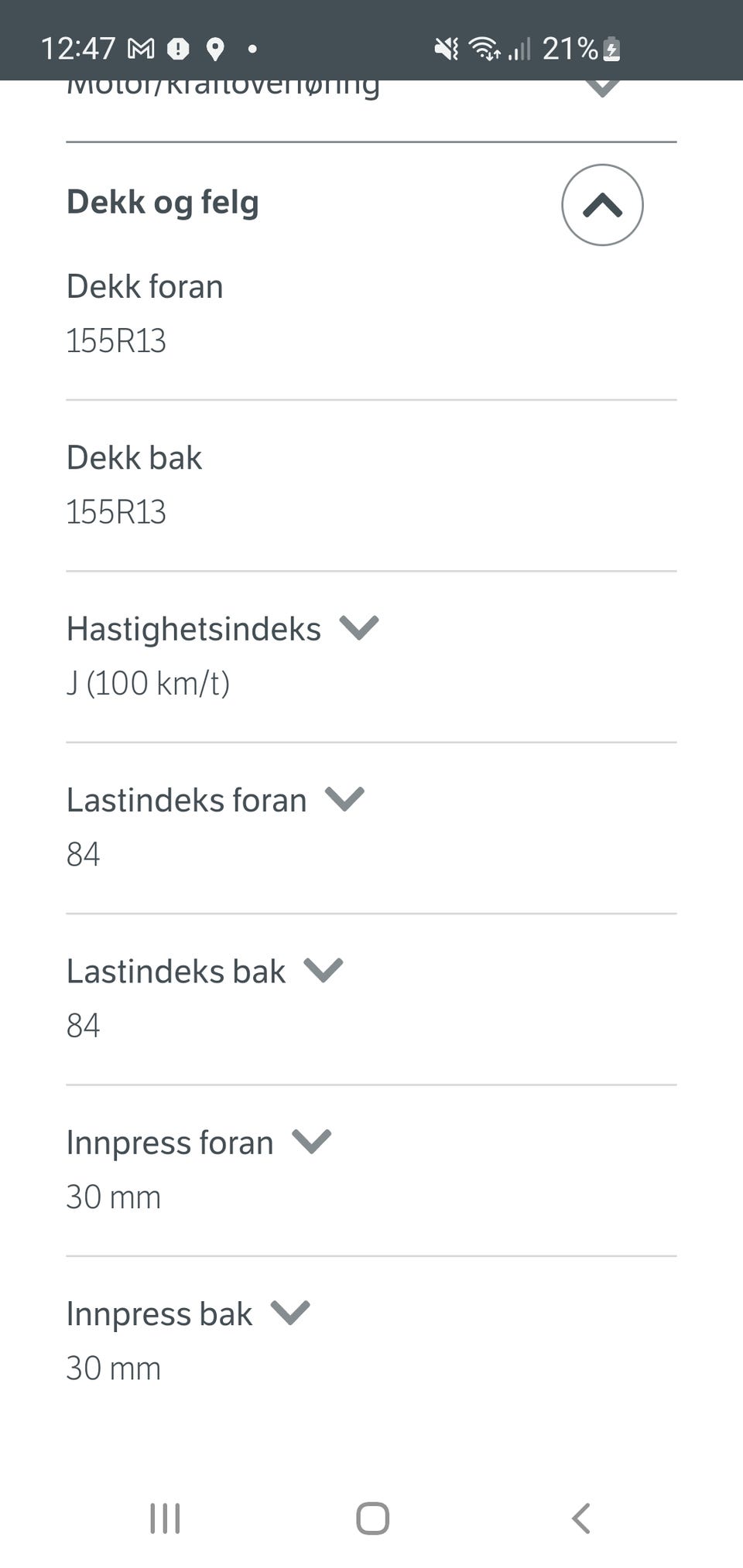Tap the Hastighetsindeks label
Viewport: 743px width, 1568px height.
coord(193,629)
